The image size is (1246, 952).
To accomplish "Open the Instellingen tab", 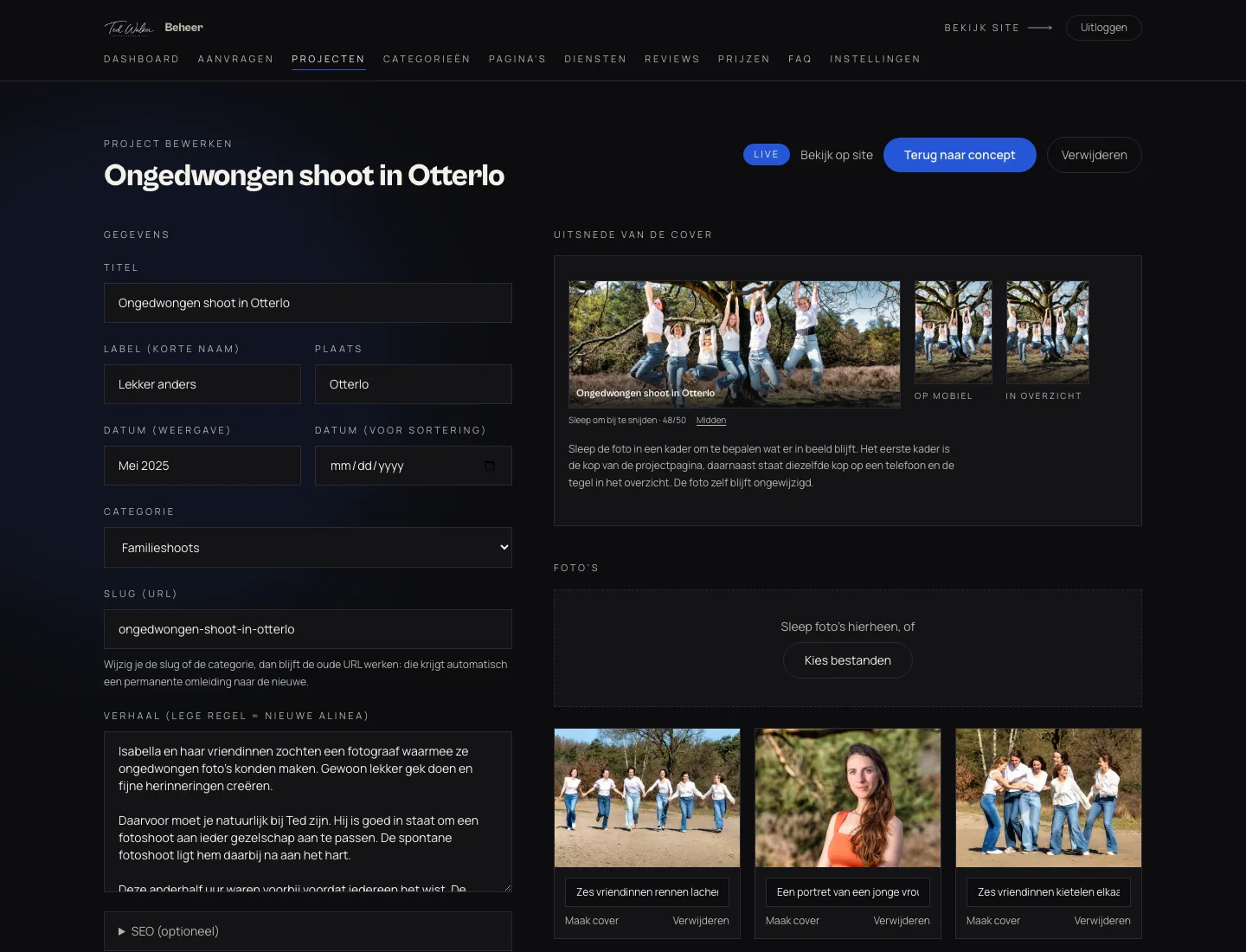I will 875,59.
